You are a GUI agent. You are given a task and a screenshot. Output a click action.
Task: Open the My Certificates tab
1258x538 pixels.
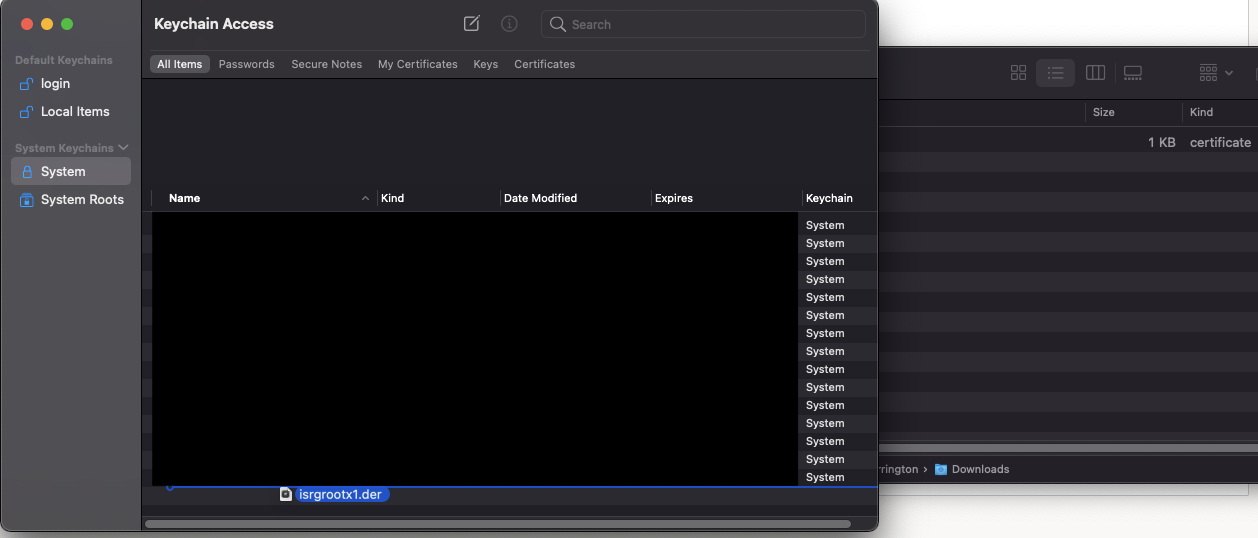pos(418,64)
